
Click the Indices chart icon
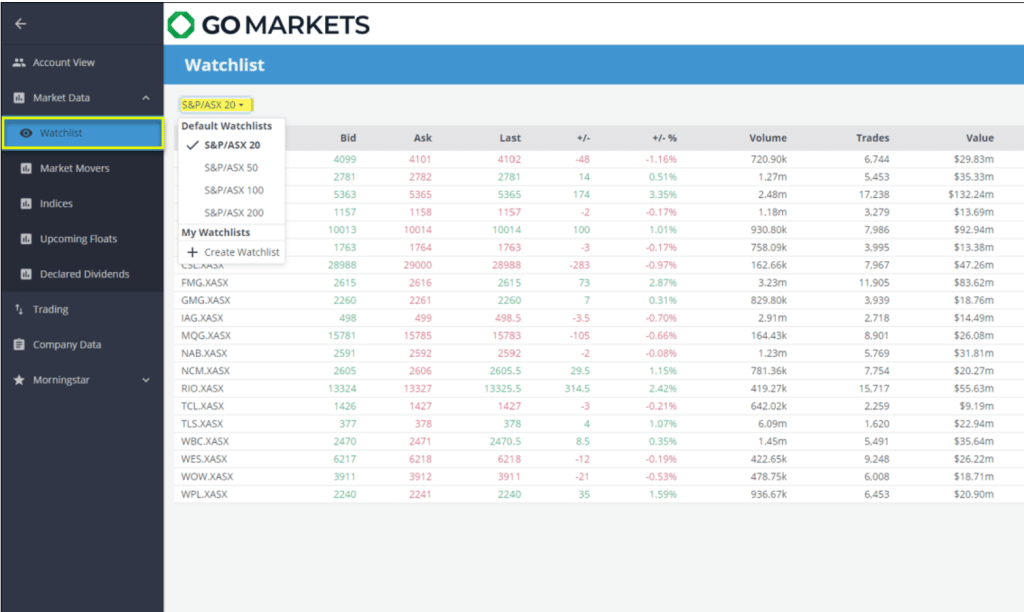(x=26, y=204)
